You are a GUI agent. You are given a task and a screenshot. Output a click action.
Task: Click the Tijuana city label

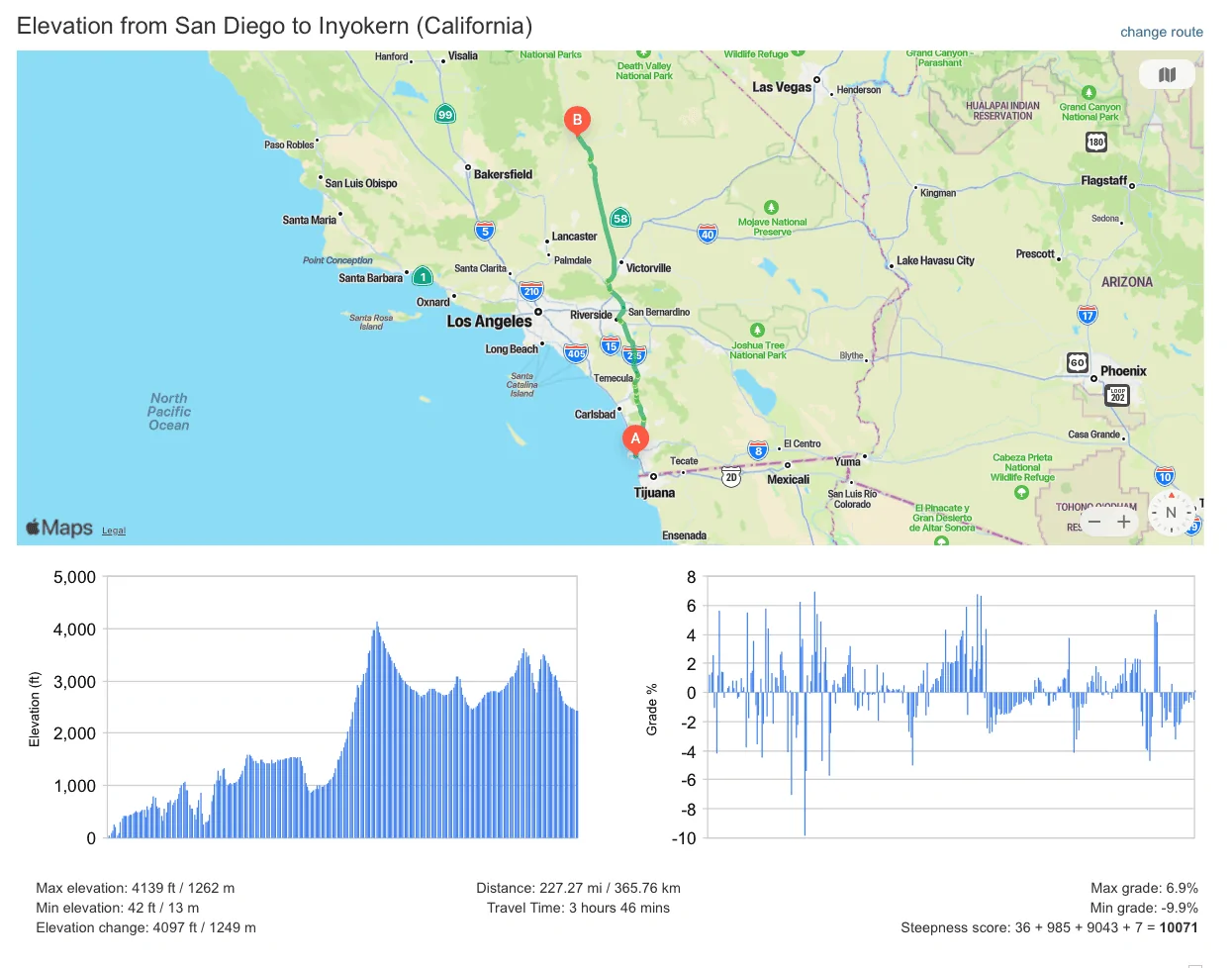coord(654,493)
